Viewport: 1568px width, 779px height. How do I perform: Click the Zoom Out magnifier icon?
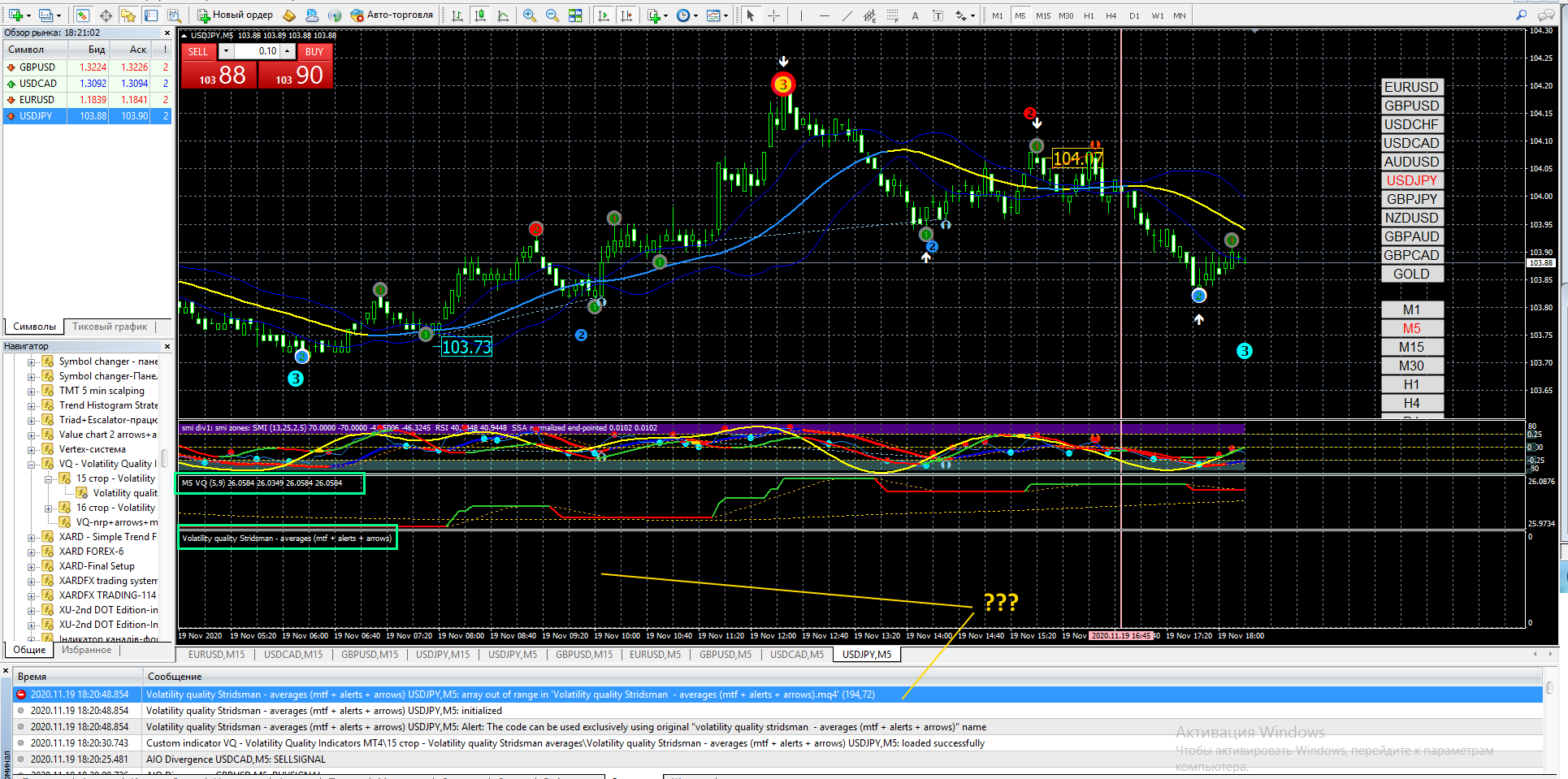click(x=552, y=15)
